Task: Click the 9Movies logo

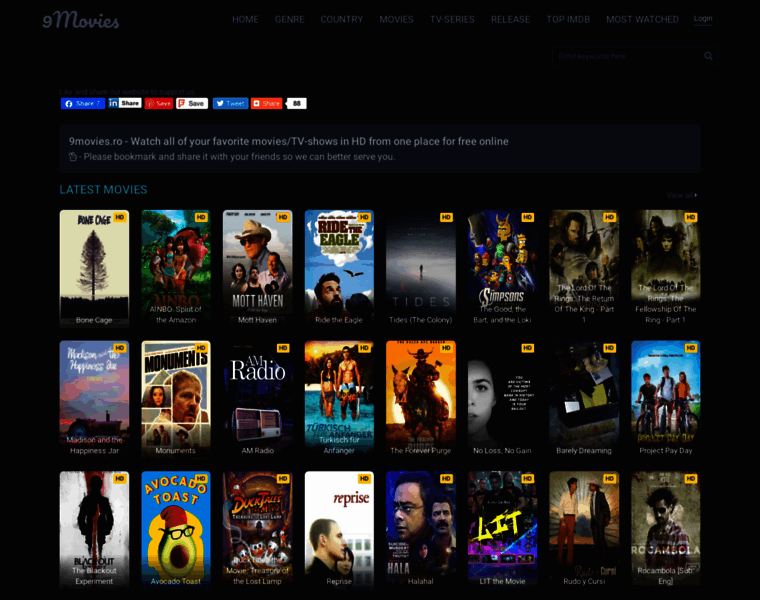Action: point(80,20)
